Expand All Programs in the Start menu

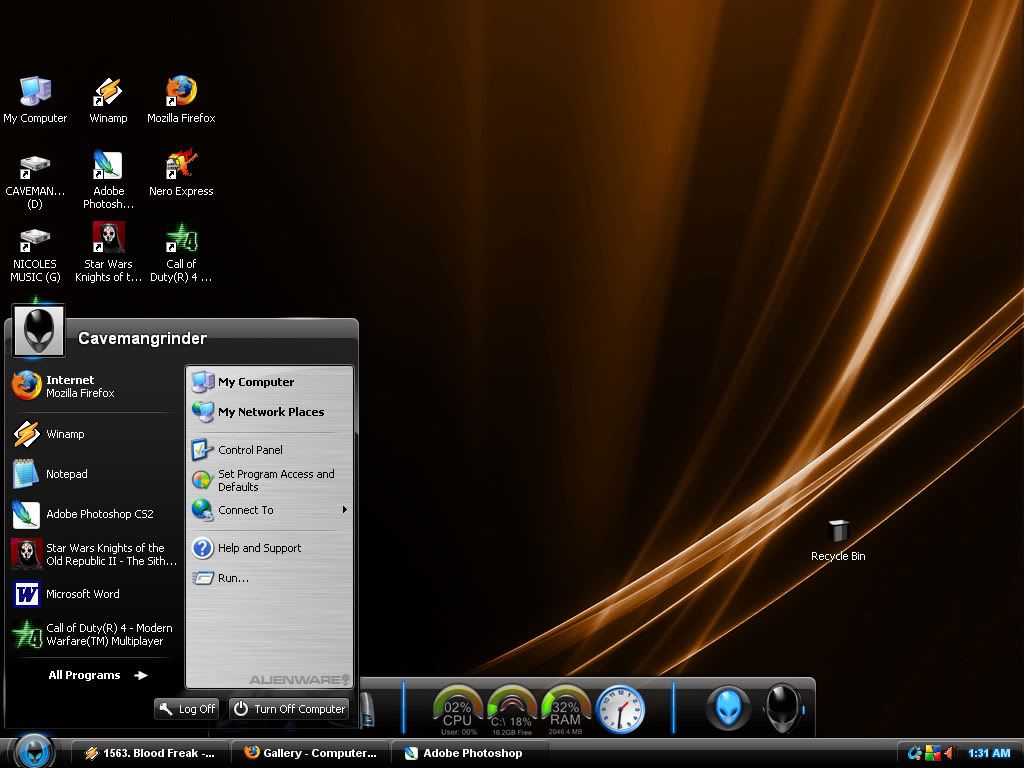(98, 675)
